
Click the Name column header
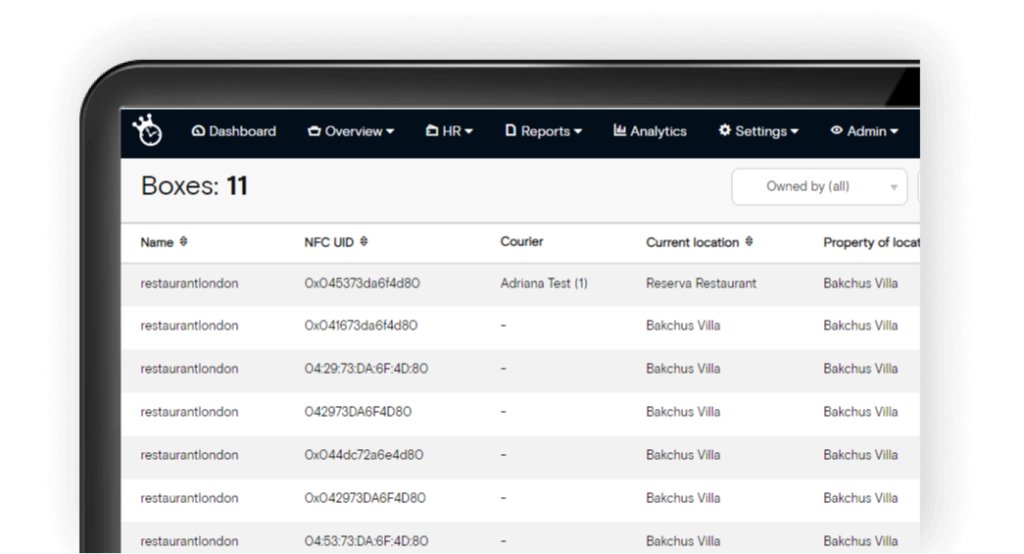[x=157, y=242]
